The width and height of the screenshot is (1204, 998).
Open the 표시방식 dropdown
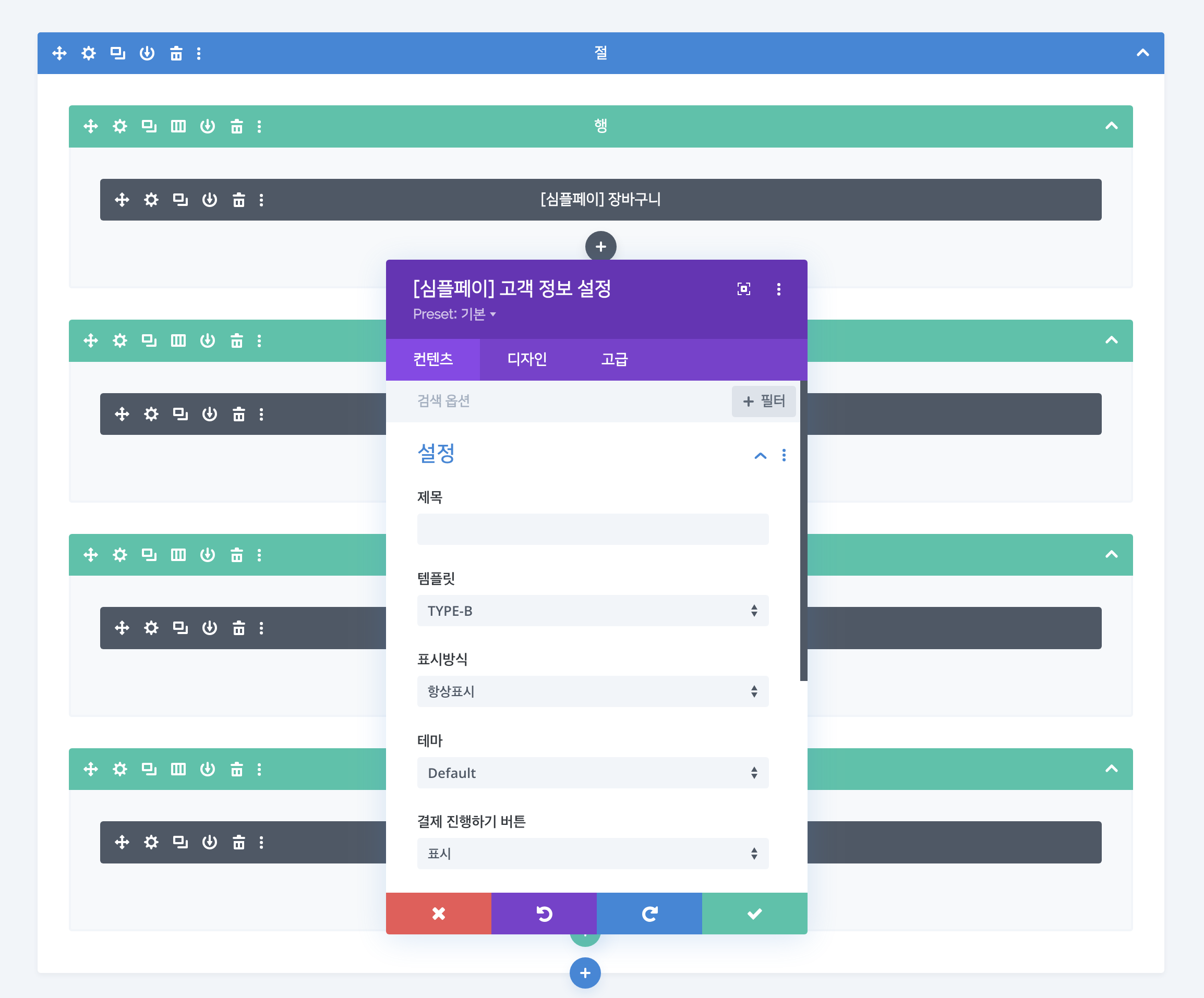(592, 691)
